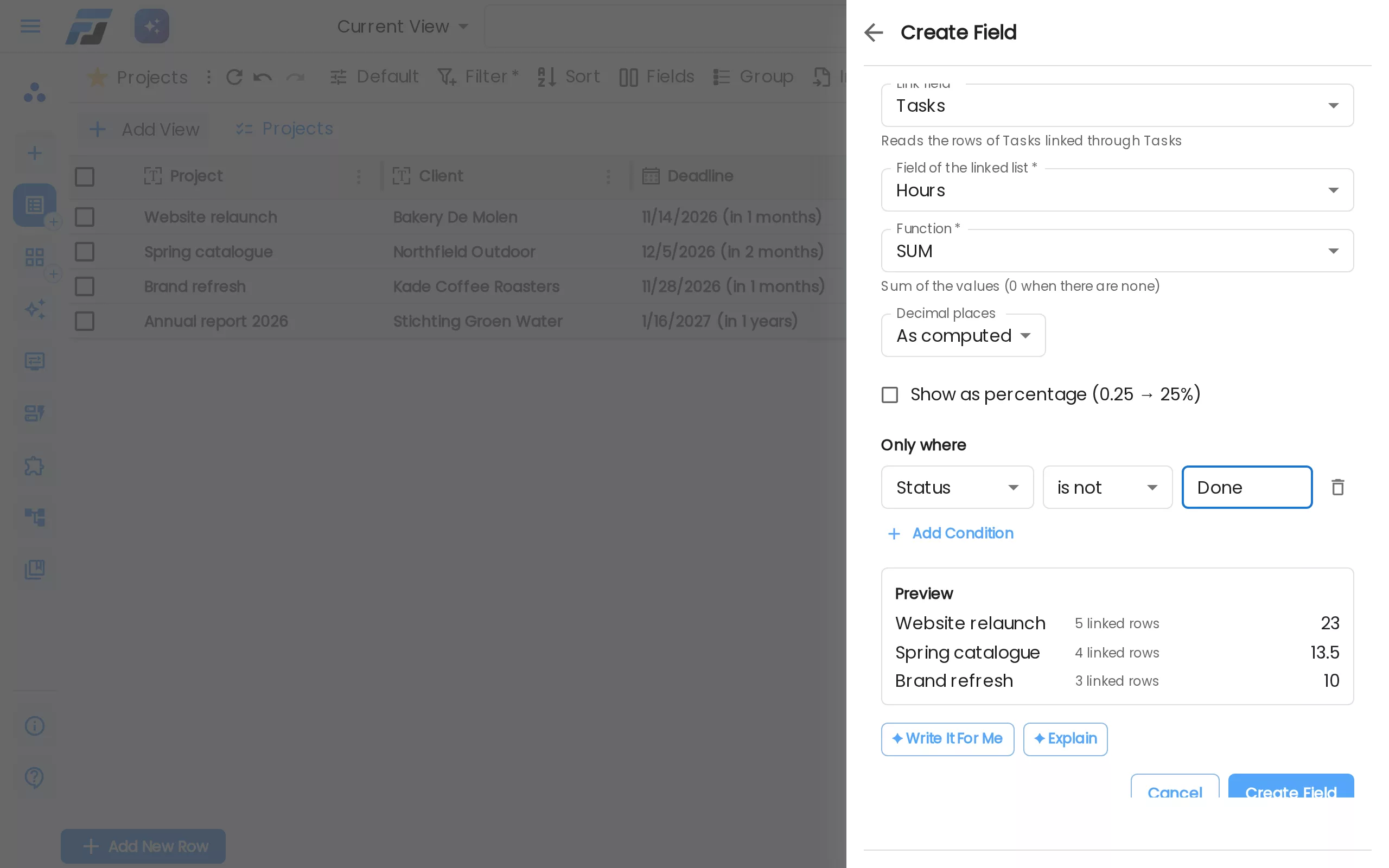Expand the Current View dropdown
This screenshot has width=1389, height=868.
403,27
